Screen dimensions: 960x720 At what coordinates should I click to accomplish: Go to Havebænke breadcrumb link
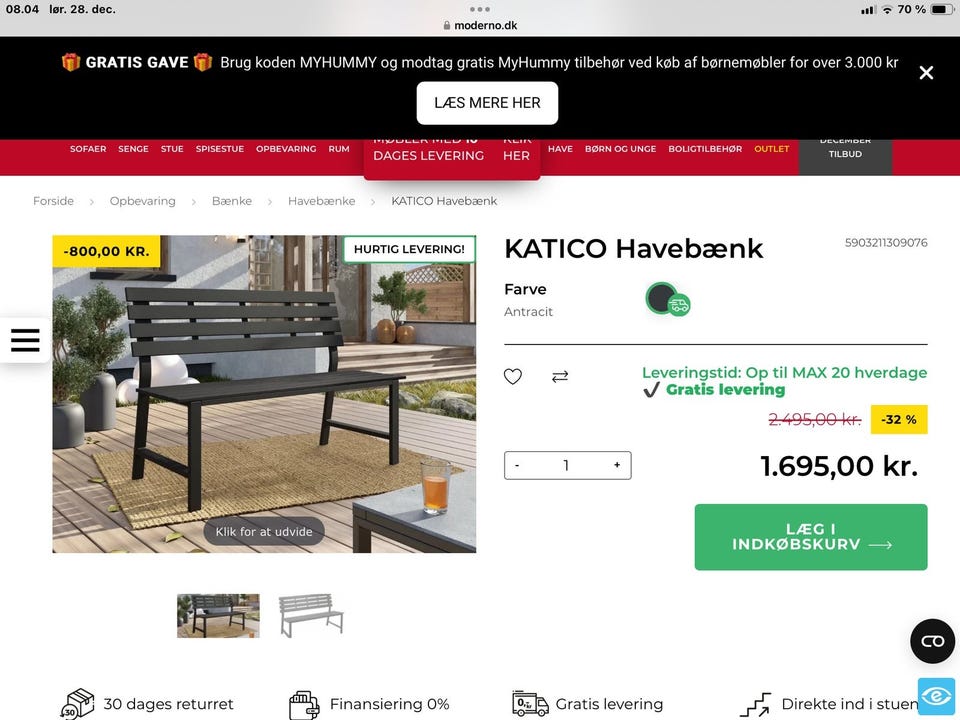[321, 201]
